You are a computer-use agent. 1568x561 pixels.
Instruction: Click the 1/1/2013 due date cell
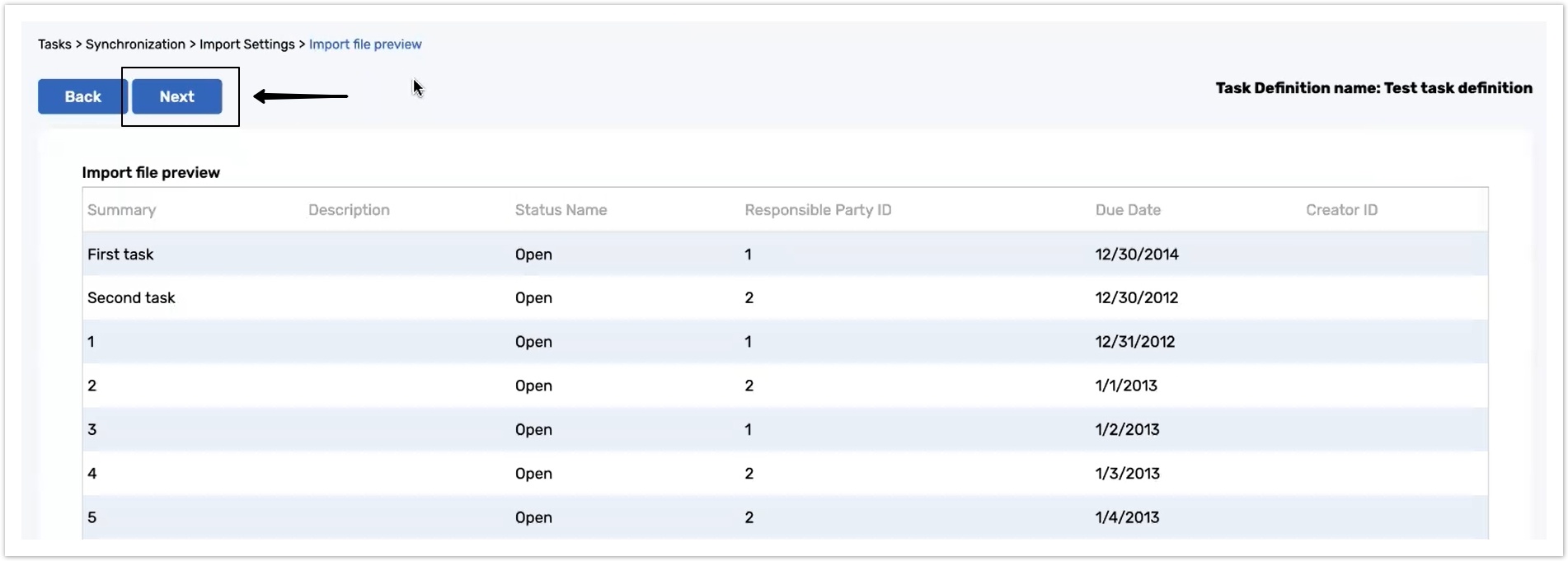1126,386
